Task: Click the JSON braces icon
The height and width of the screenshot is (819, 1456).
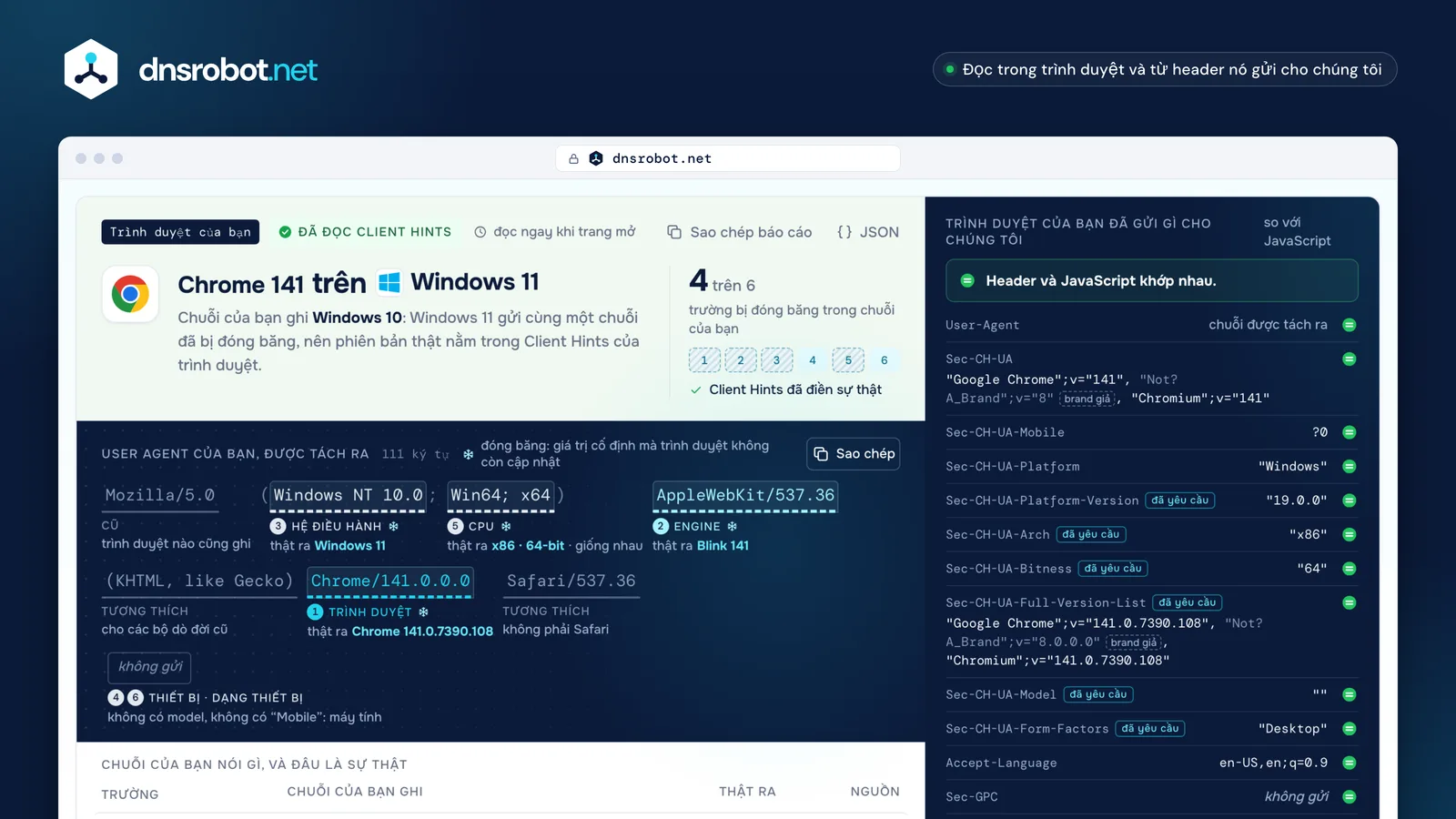Action: [844, 232]
